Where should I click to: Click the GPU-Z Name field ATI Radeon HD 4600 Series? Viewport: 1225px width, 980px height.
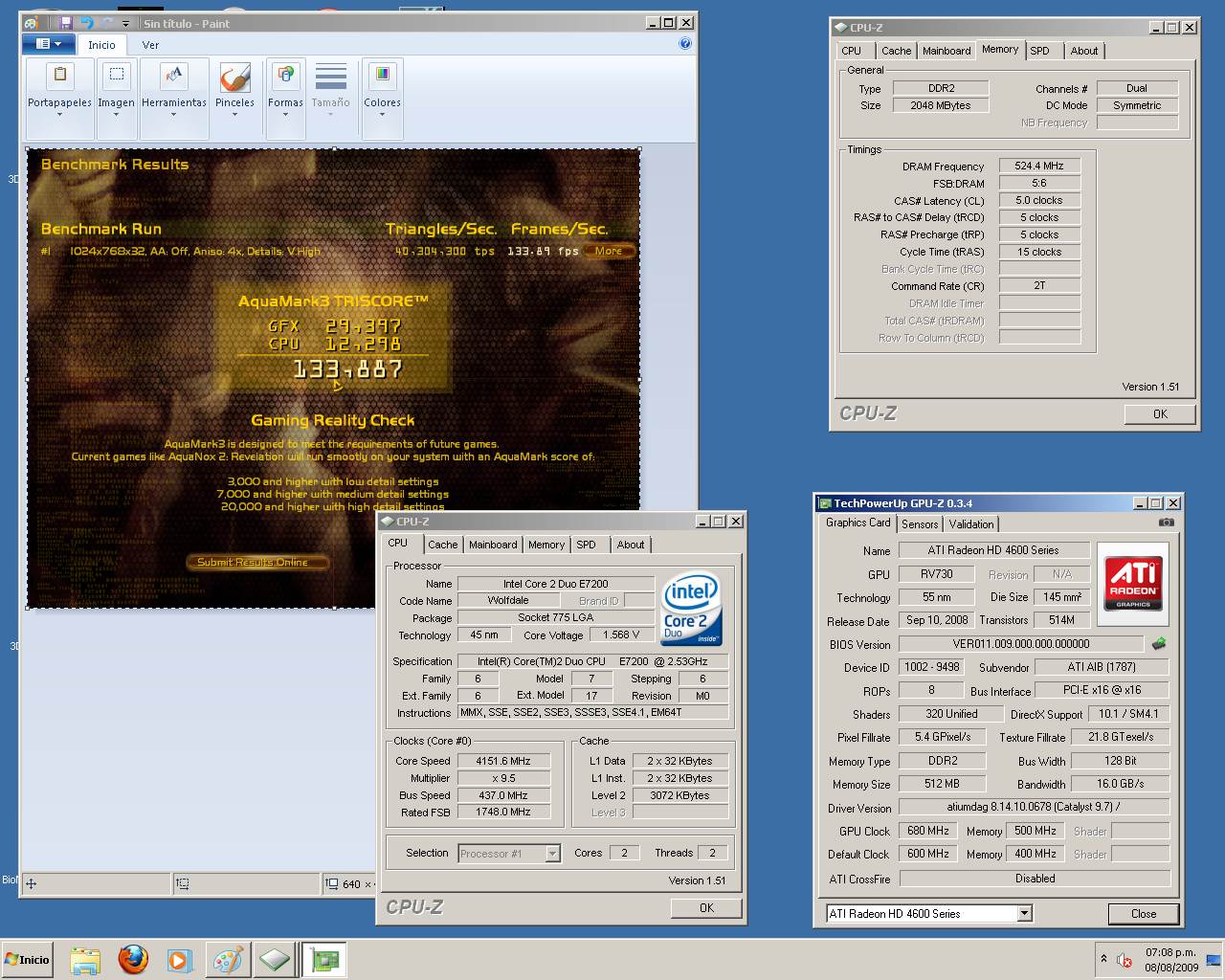(x=993, y=550)
